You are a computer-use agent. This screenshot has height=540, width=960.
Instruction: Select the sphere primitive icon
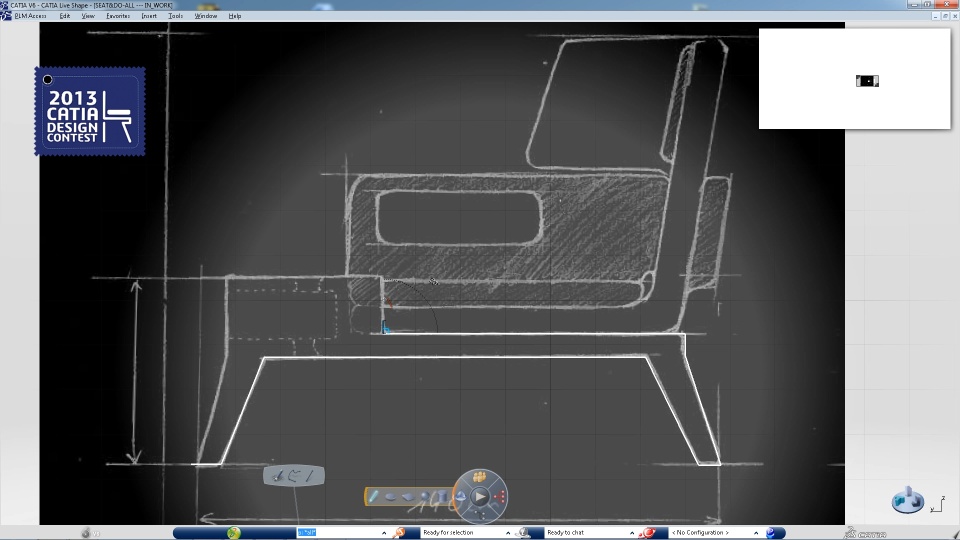coord(425,497)
